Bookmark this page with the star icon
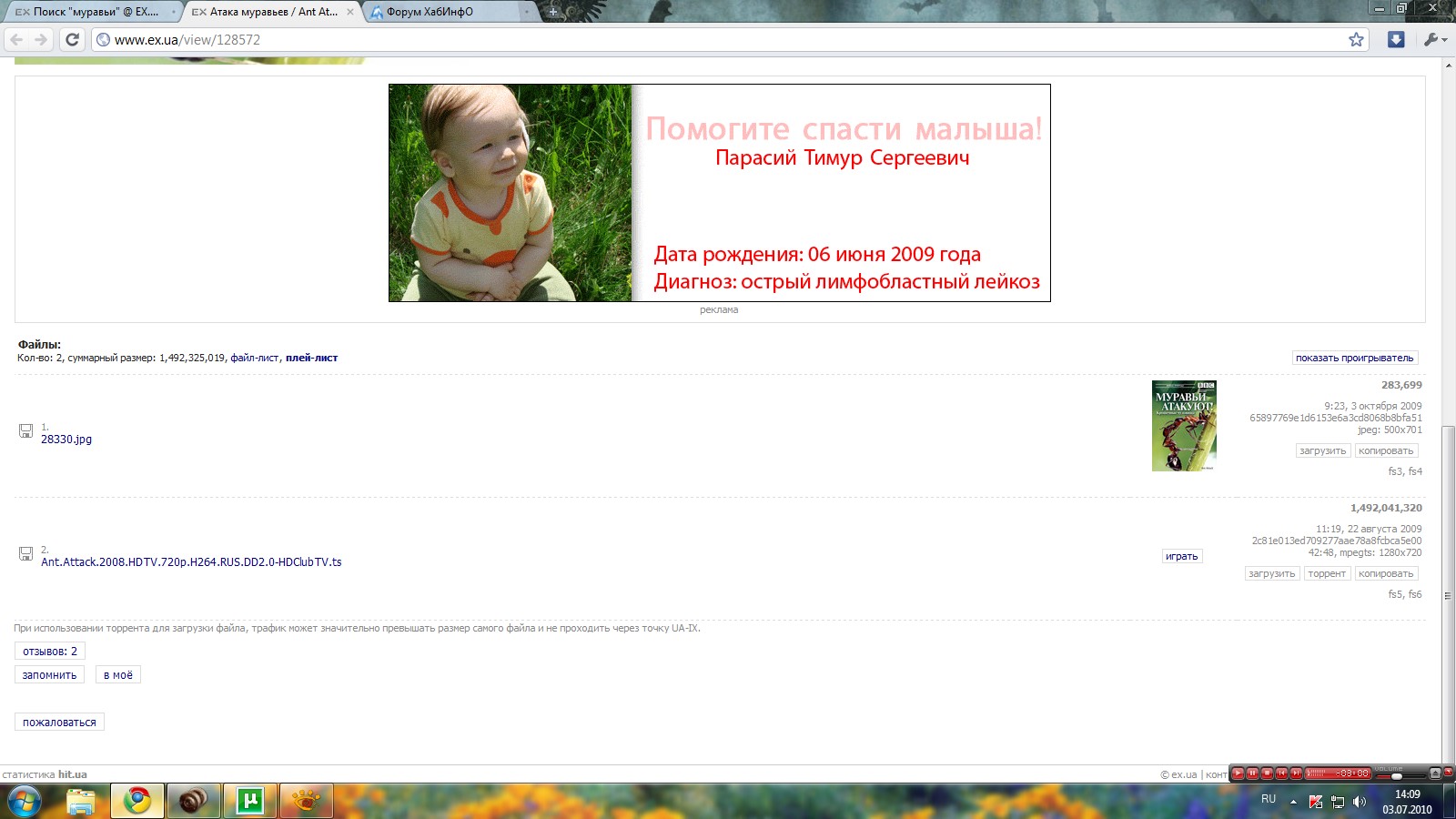Viewport: 1456px width, 819px height. tap(1356, 39)
